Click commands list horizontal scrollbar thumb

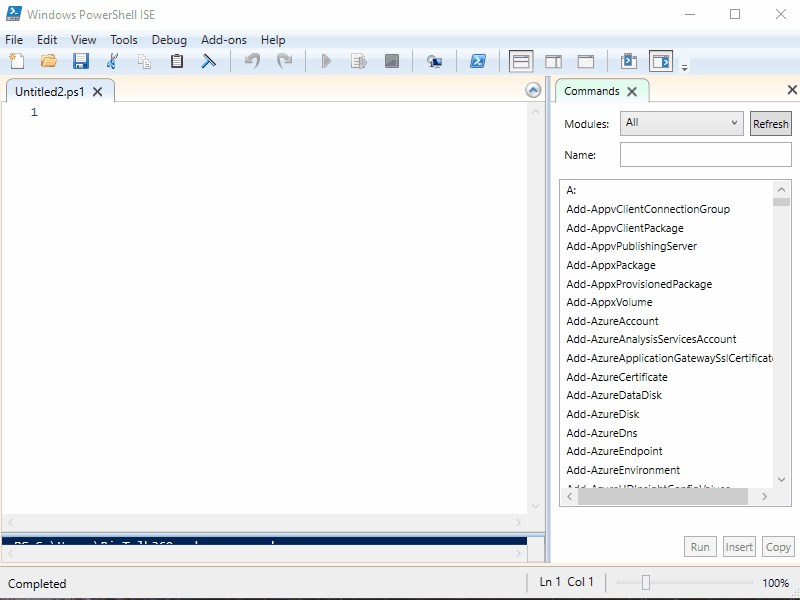tap(663, 496)
